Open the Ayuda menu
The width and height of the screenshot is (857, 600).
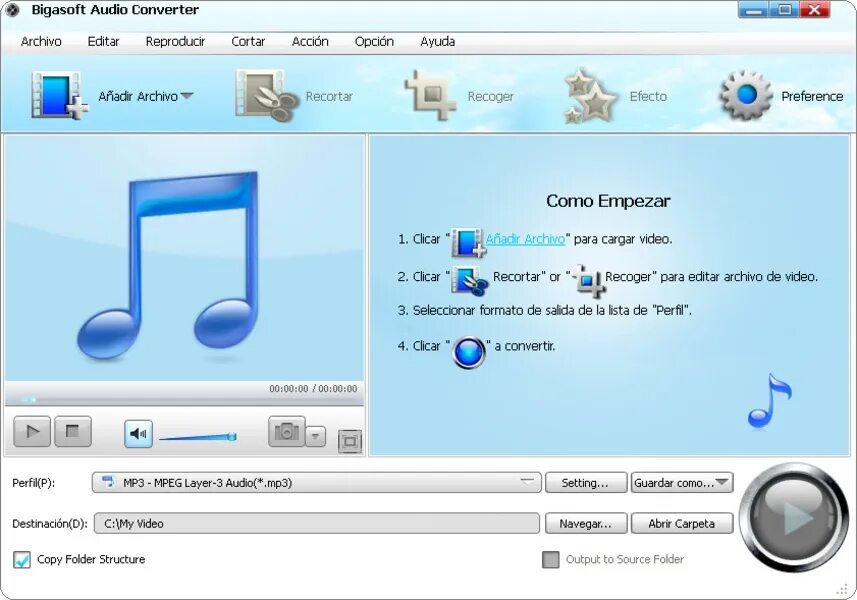(437, 42)
